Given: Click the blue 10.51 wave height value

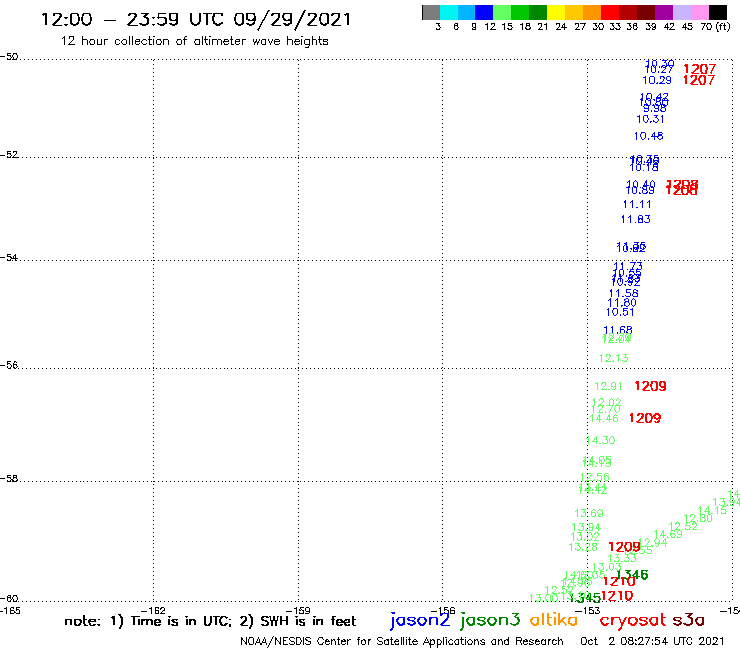Looking at the screenshot, I should point(620,312).
